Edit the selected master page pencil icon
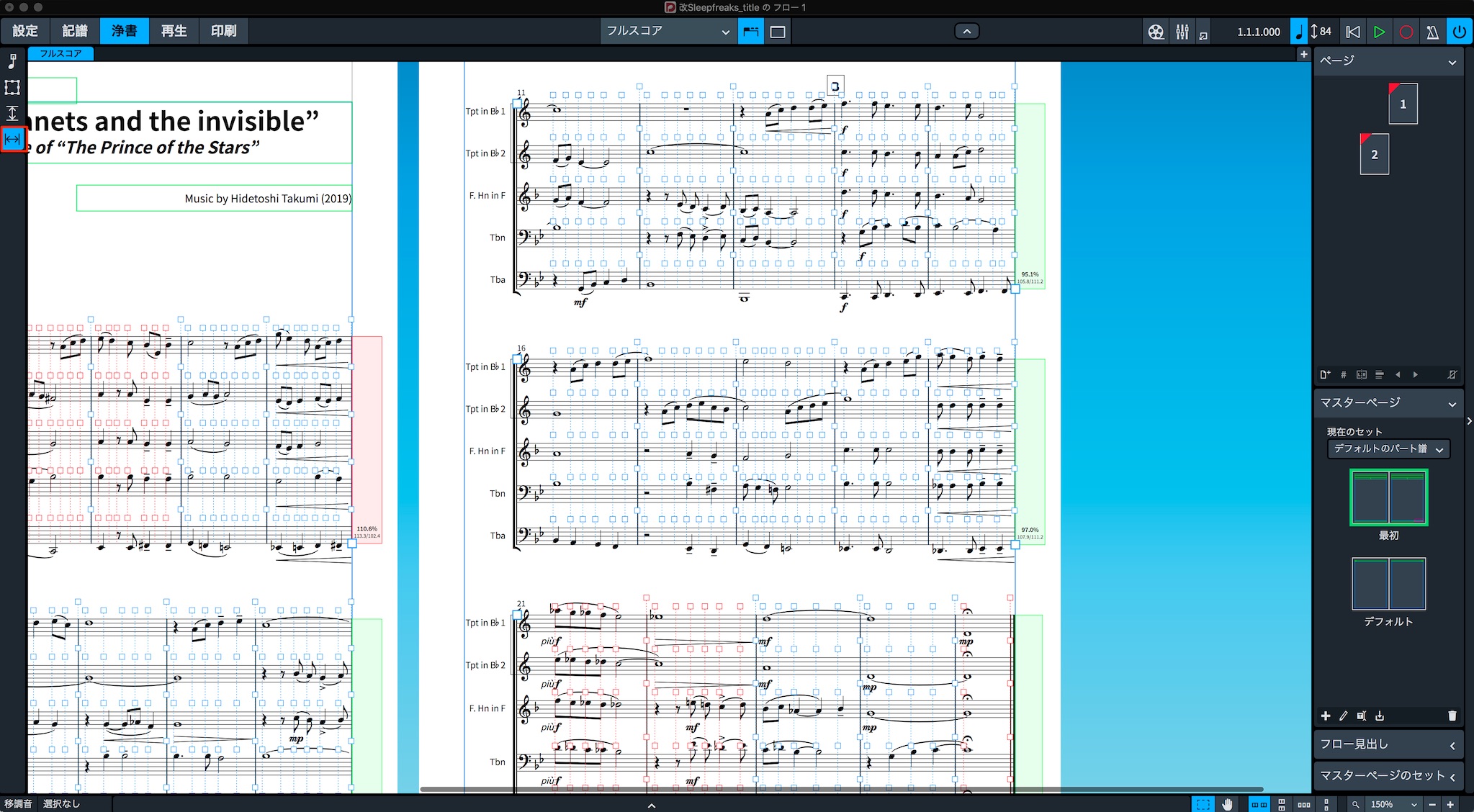 (x=1344, y=716)
